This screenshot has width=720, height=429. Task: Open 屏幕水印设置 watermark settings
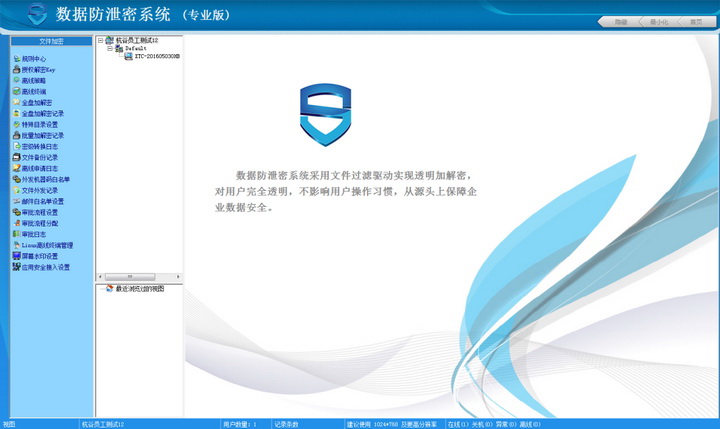(36, 256)
